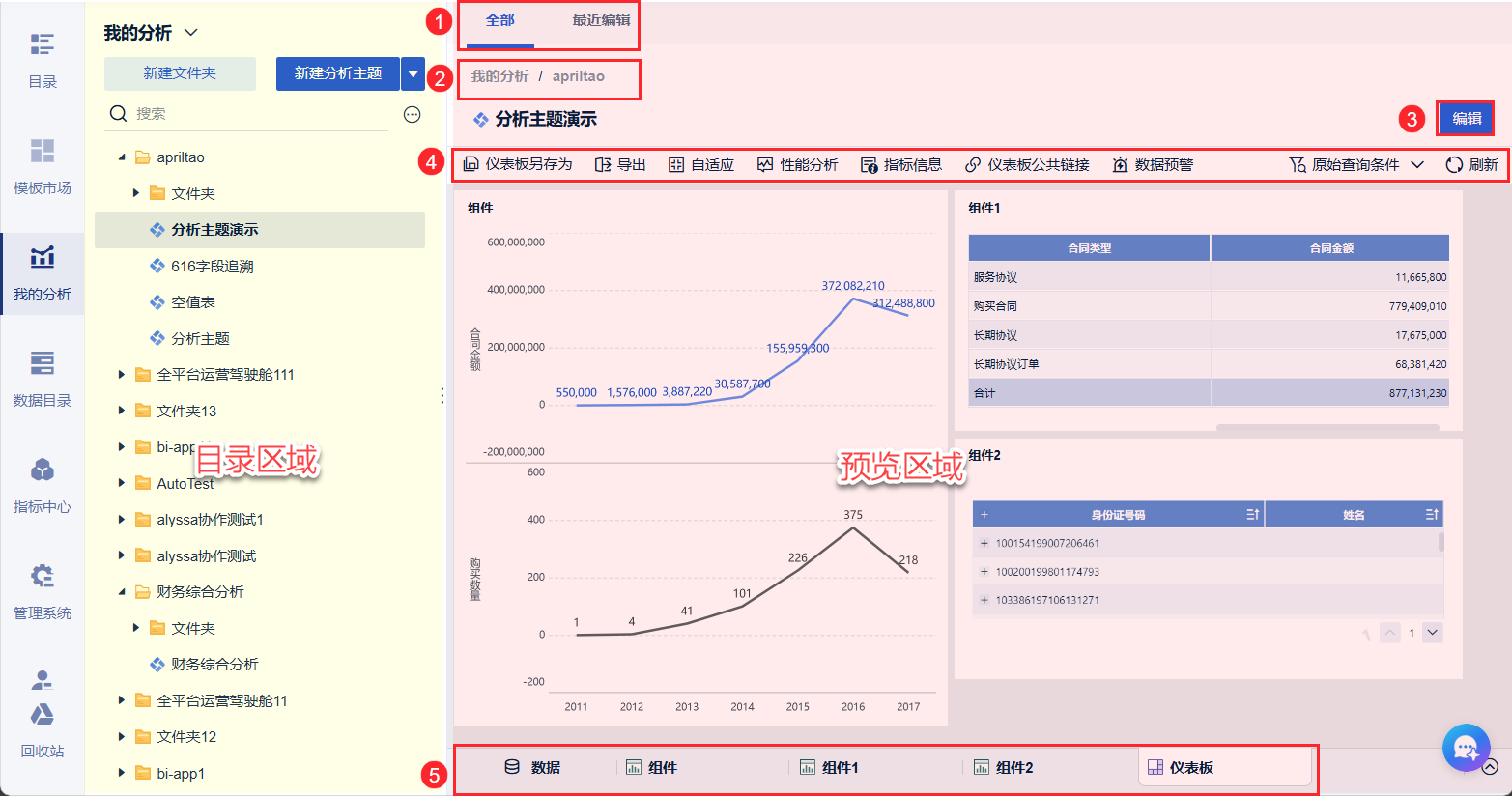
Task: Open the more options icon beside the search box
Action: pos(413,114)
